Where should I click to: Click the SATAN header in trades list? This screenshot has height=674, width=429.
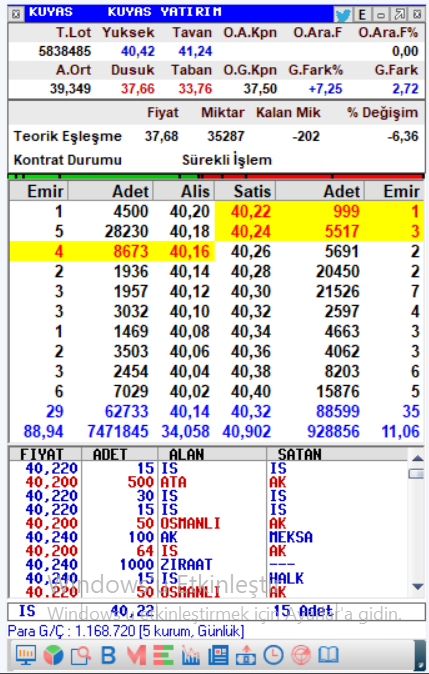300,454
